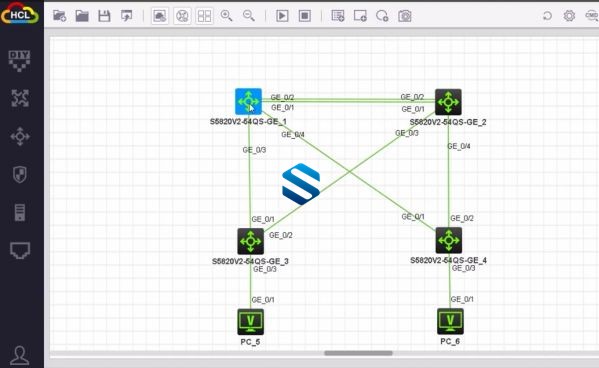Click the screenshot camera toolbar icon
This screenshot has height=368, width=599.
click(405, 16)
